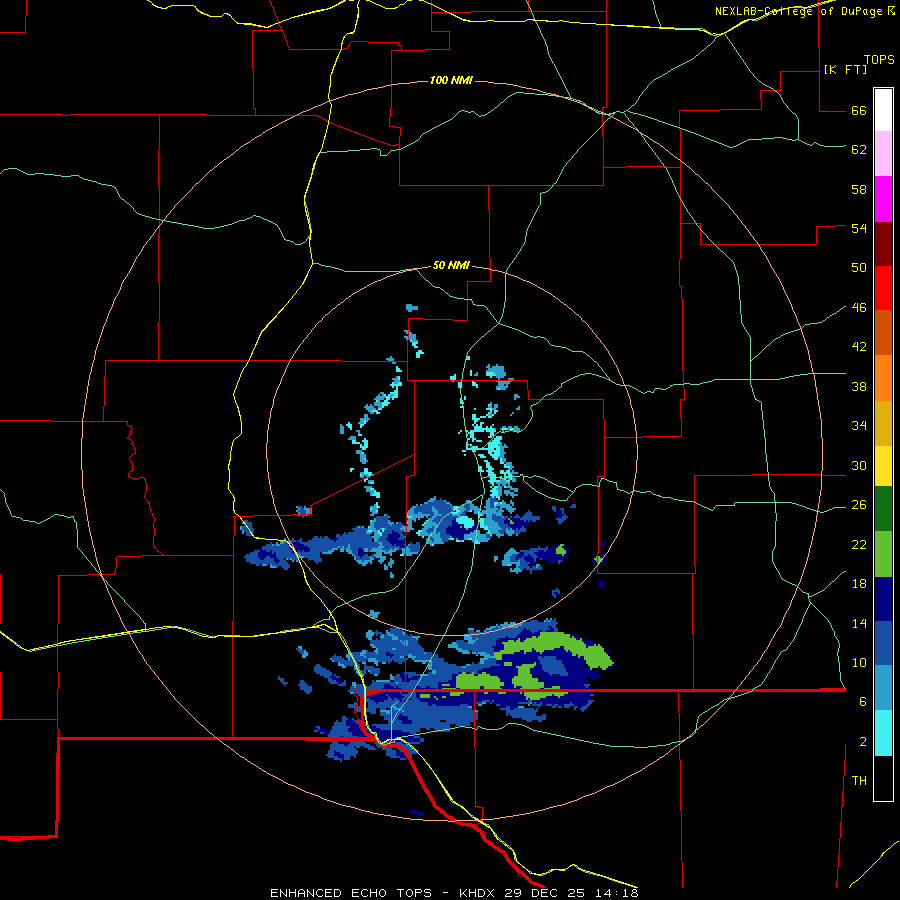Click the light pink legend color band
900x900 pixels.
coord(883,154)
